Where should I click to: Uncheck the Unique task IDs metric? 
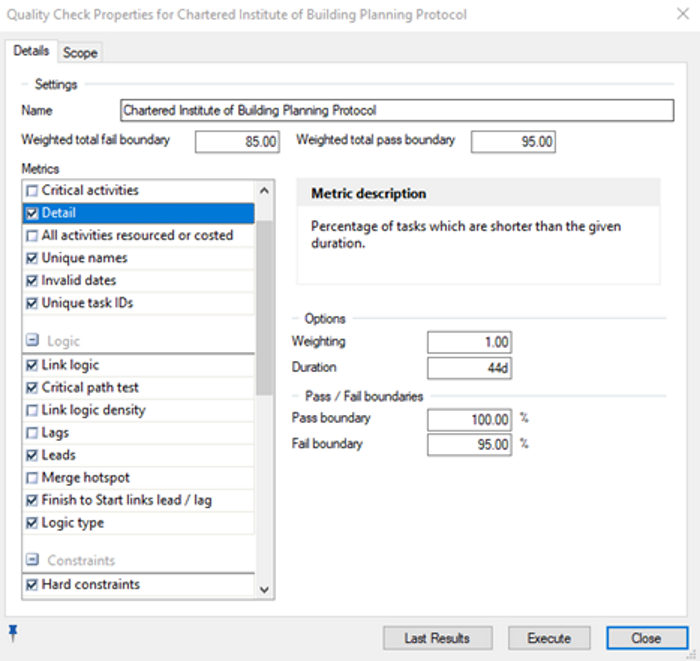point(32,303)
